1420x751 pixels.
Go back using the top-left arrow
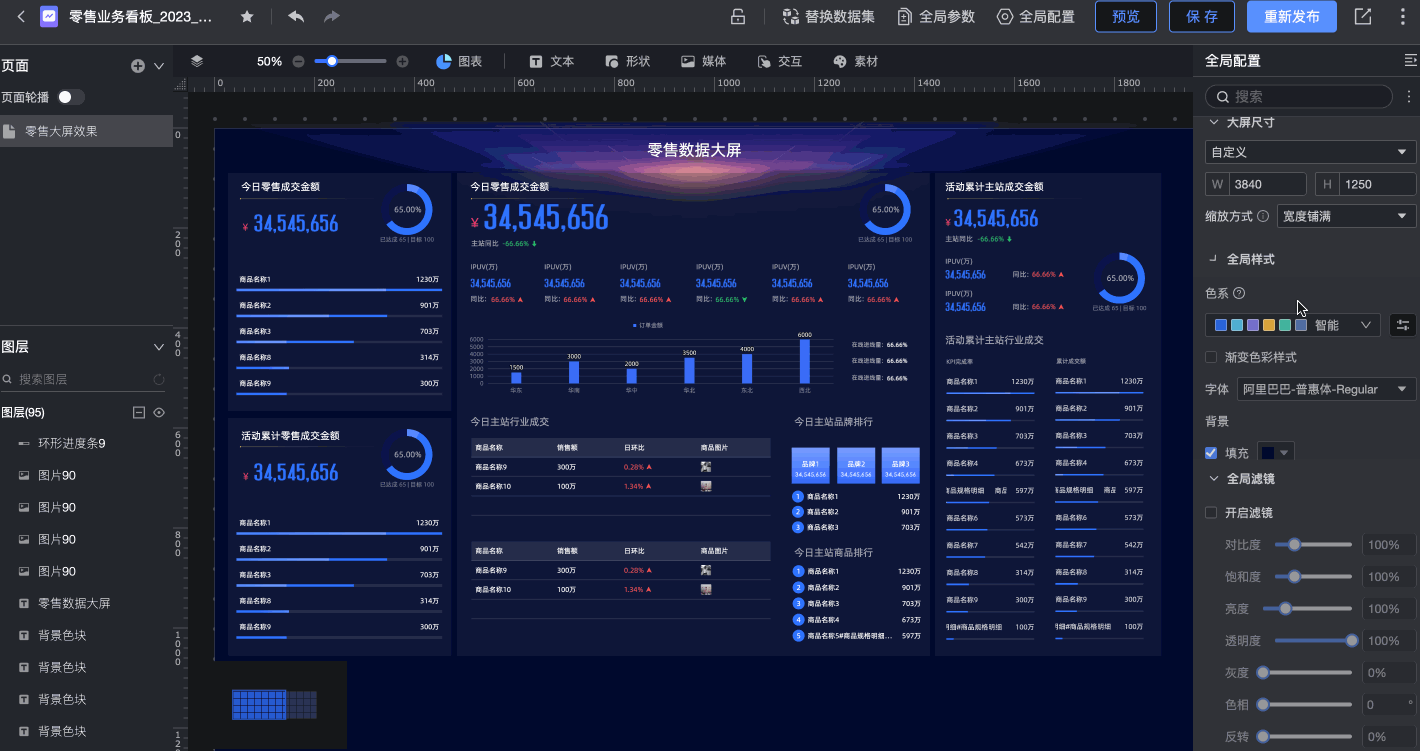tap(21, 17)
